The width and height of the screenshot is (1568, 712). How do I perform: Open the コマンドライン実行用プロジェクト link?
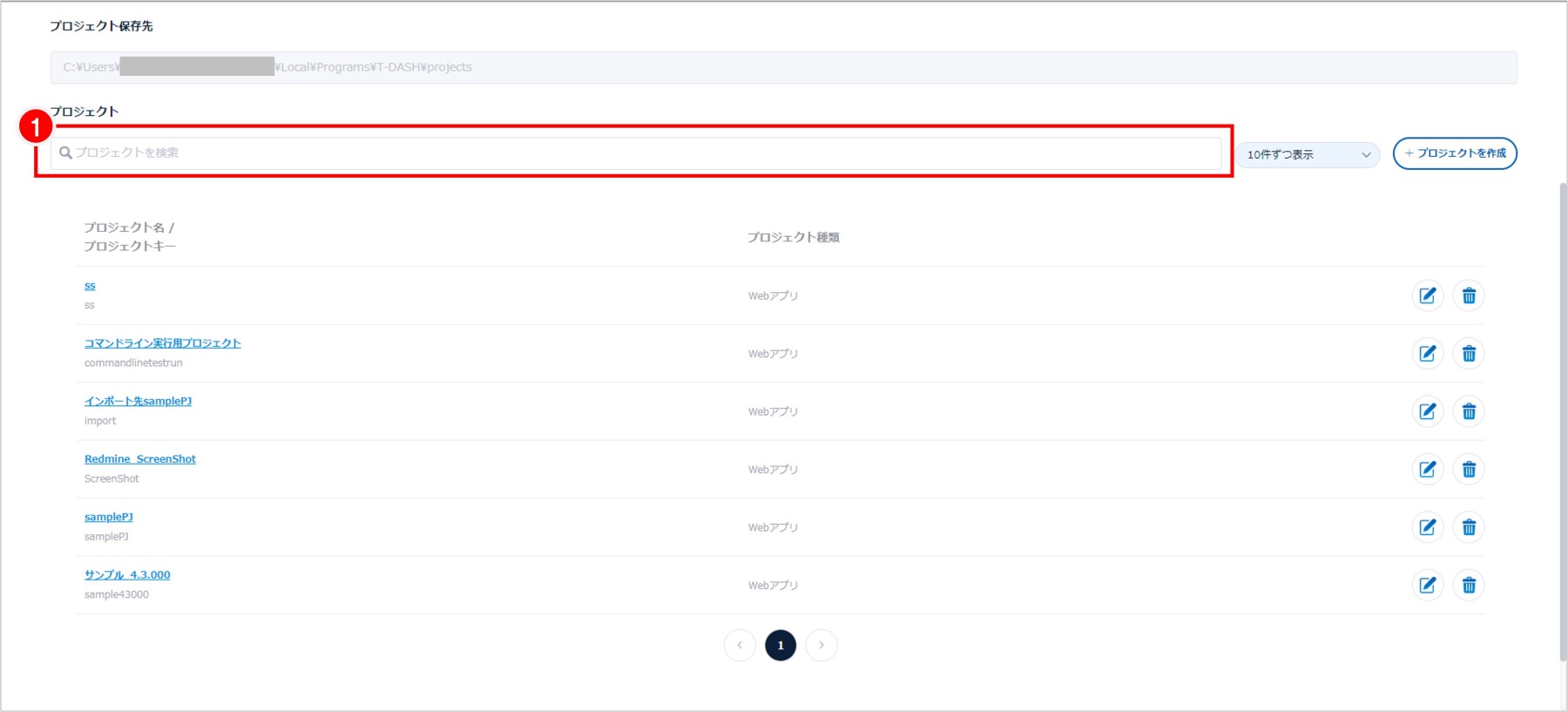162,343
